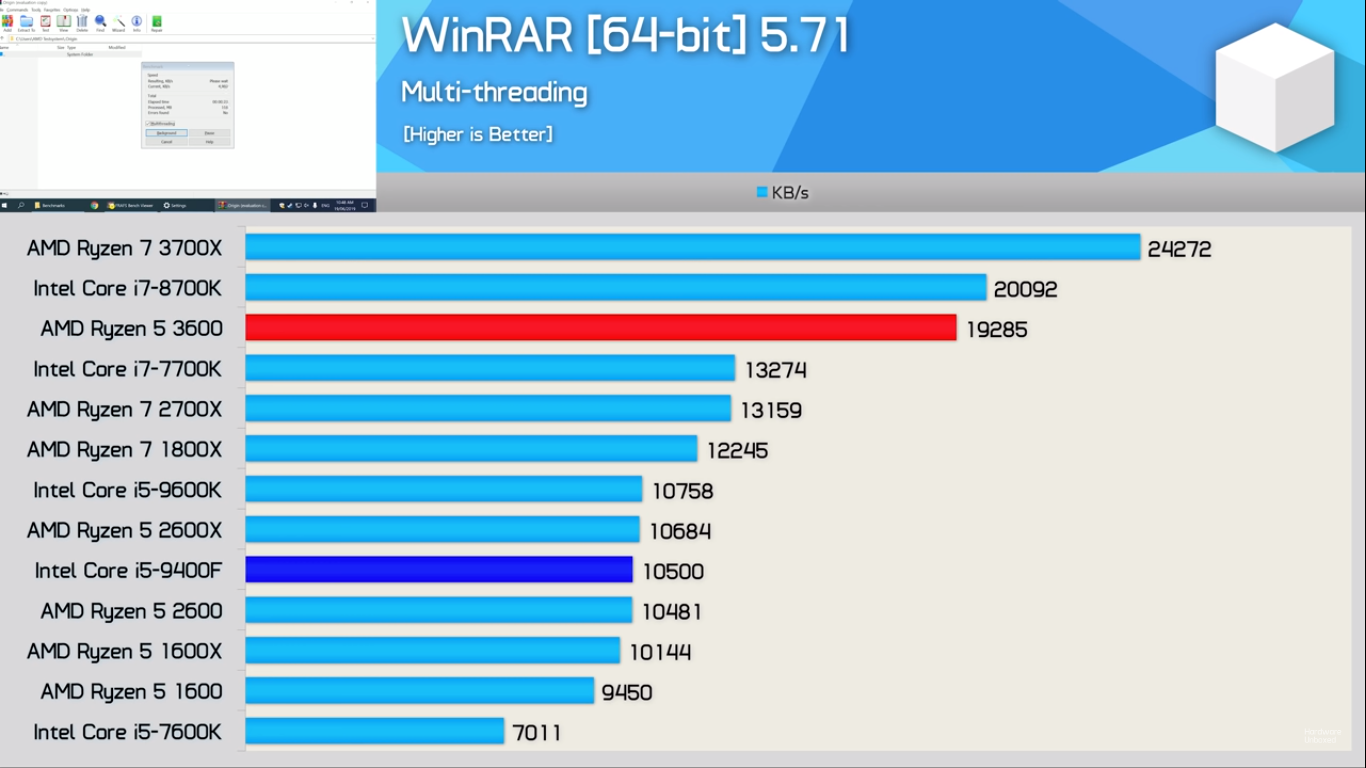Click the Multi-threading subtitle text
Image resolution: width=1366 pixels, height=768 pixels.
tap(494, 92)
